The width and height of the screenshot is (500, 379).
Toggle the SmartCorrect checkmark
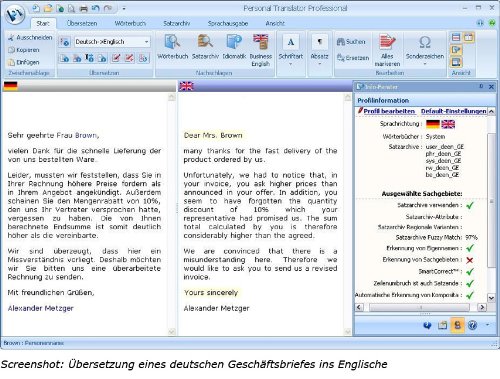pos(470,272)
